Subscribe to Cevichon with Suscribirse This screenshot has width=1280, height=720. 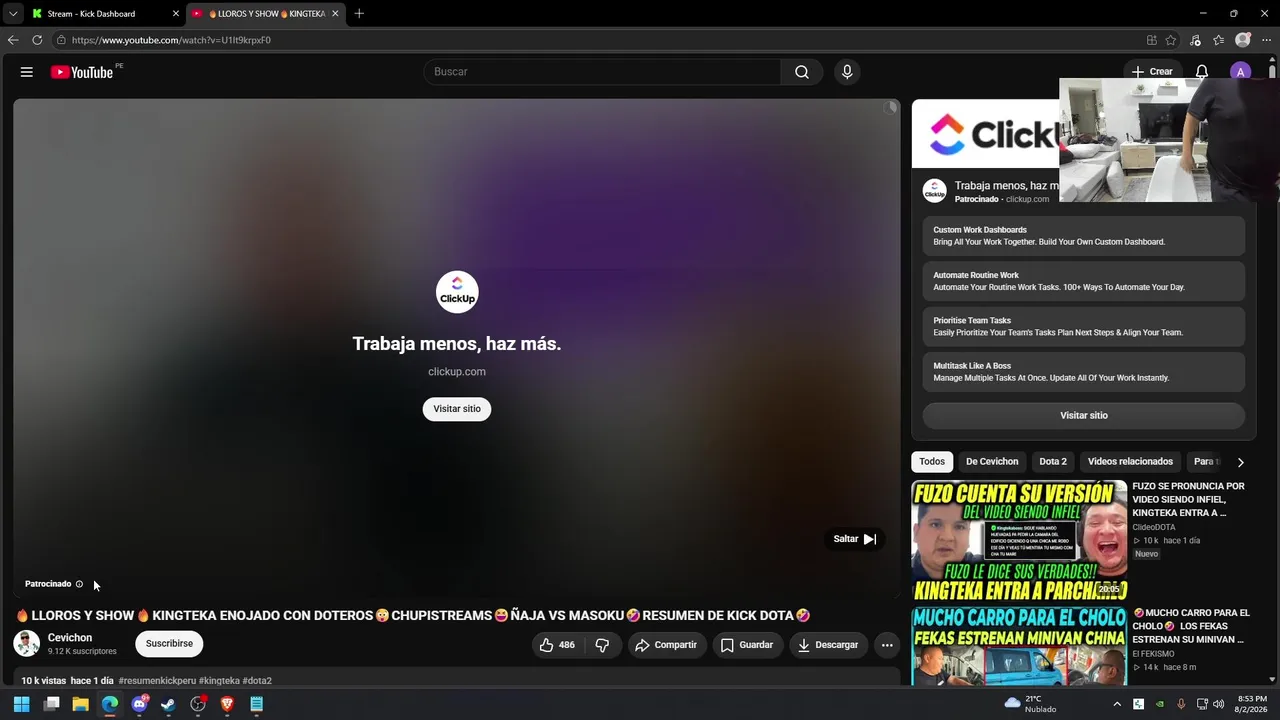[169, 644]
